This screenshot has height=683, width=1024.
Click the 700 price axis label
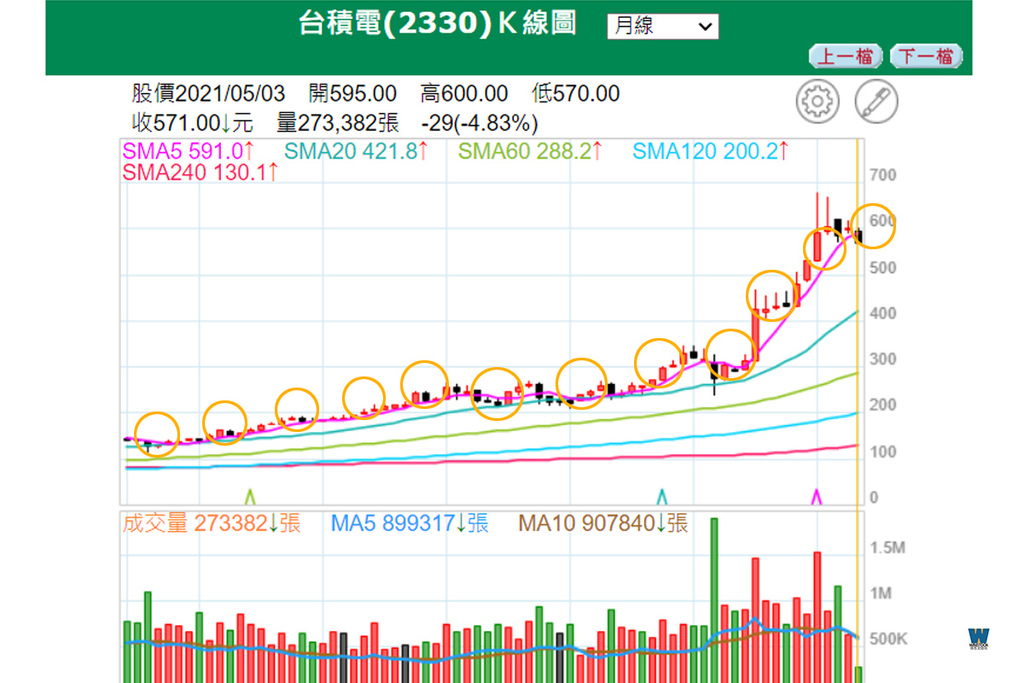(883, 175)
